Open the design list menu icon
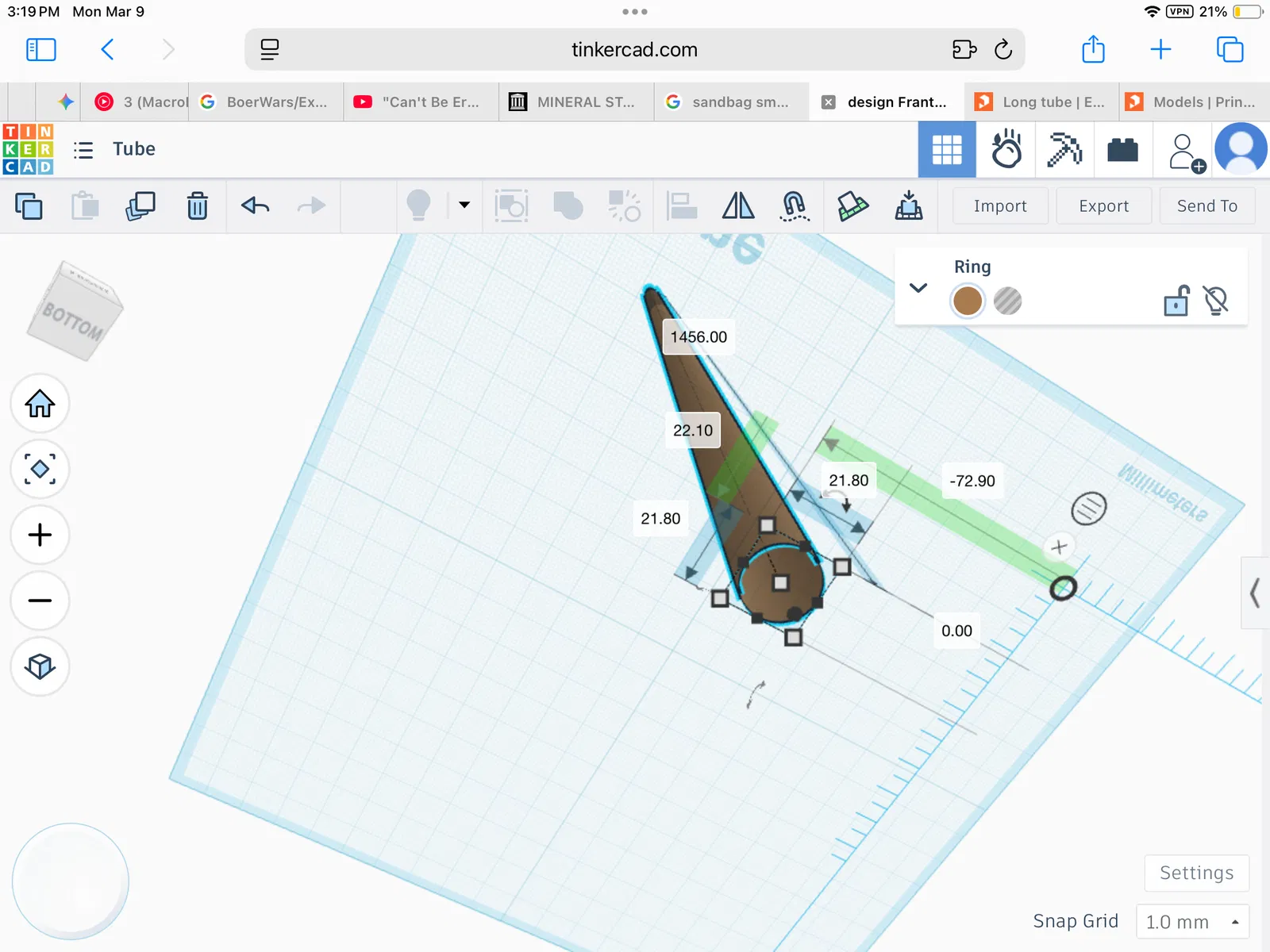This screenshot has width=1270, height=952. 83,150
